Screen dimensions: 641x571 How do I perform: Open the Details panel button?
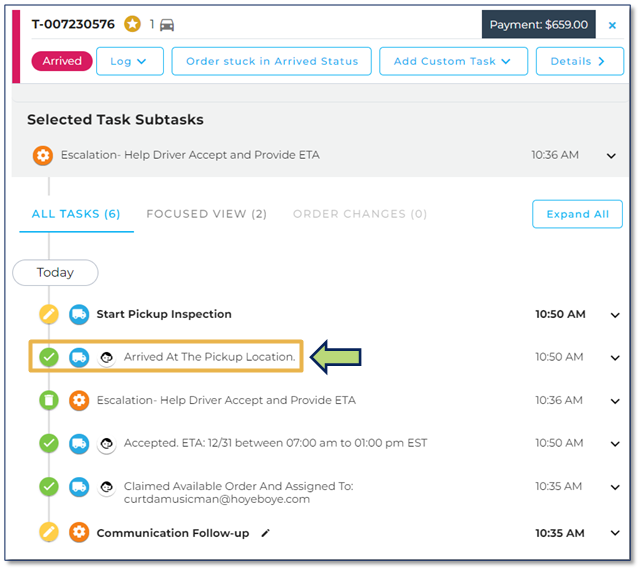tap(580, 61)
